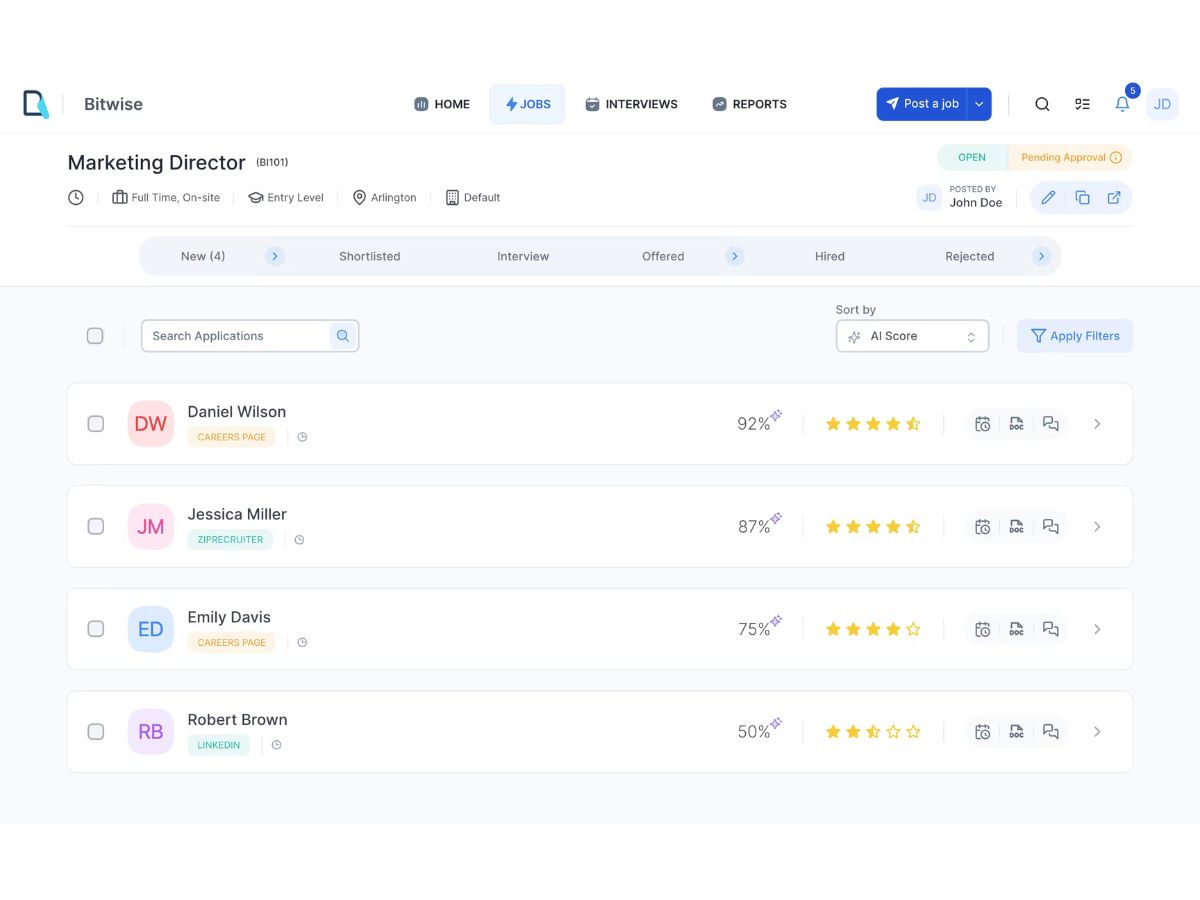
Task: Open document icon for Daniel Wilson
Action: 1017,424
